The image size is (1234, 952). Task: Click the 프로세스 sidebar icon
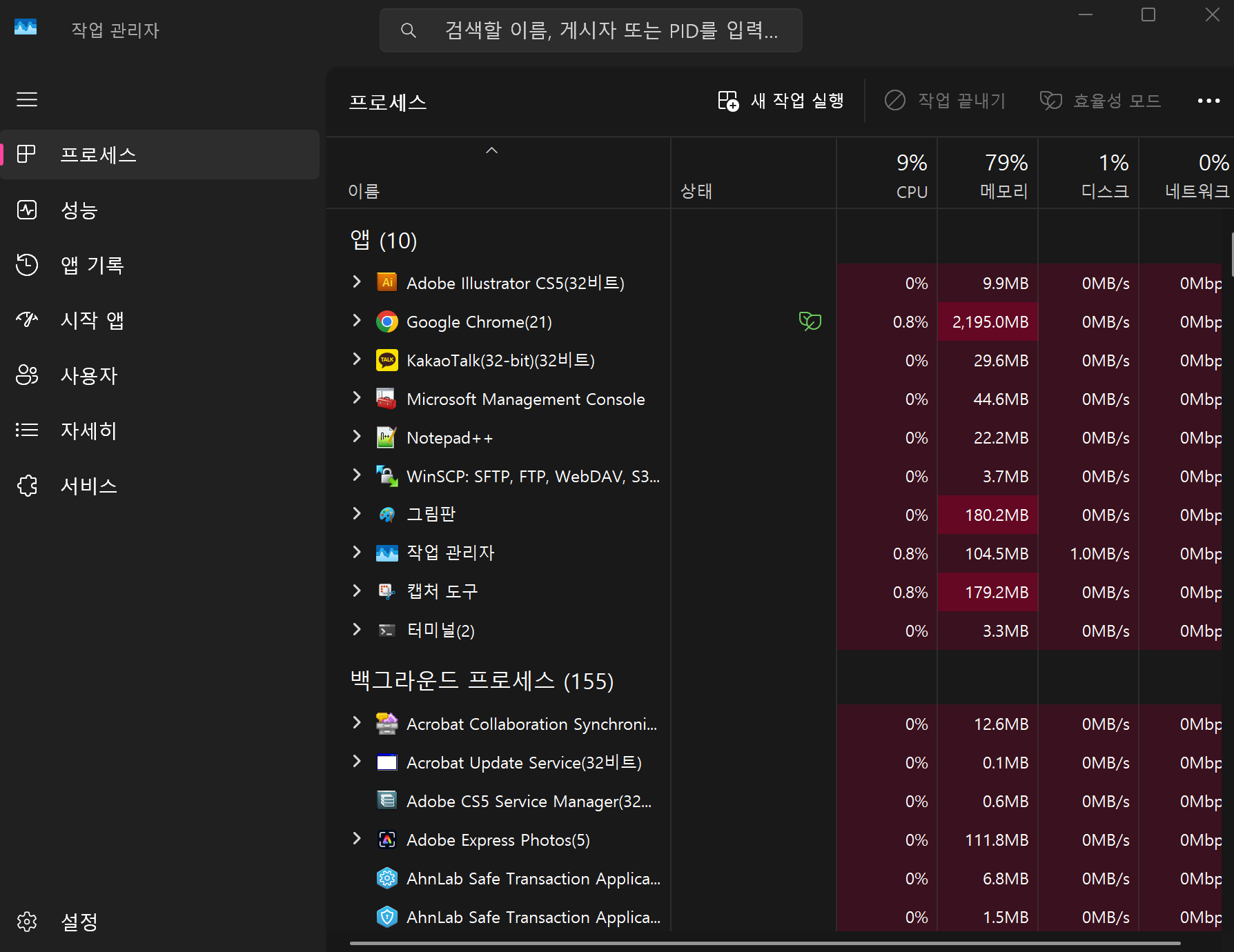tap(26, 154)
